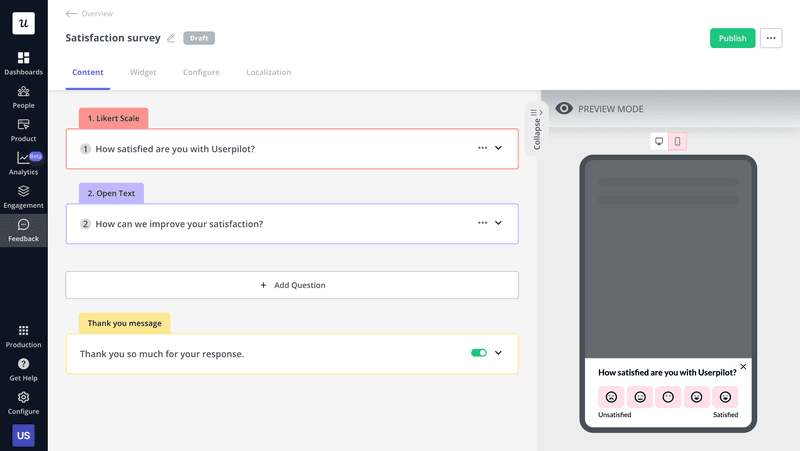Click the Satisfaction survey title

click(x=113, y=38)
